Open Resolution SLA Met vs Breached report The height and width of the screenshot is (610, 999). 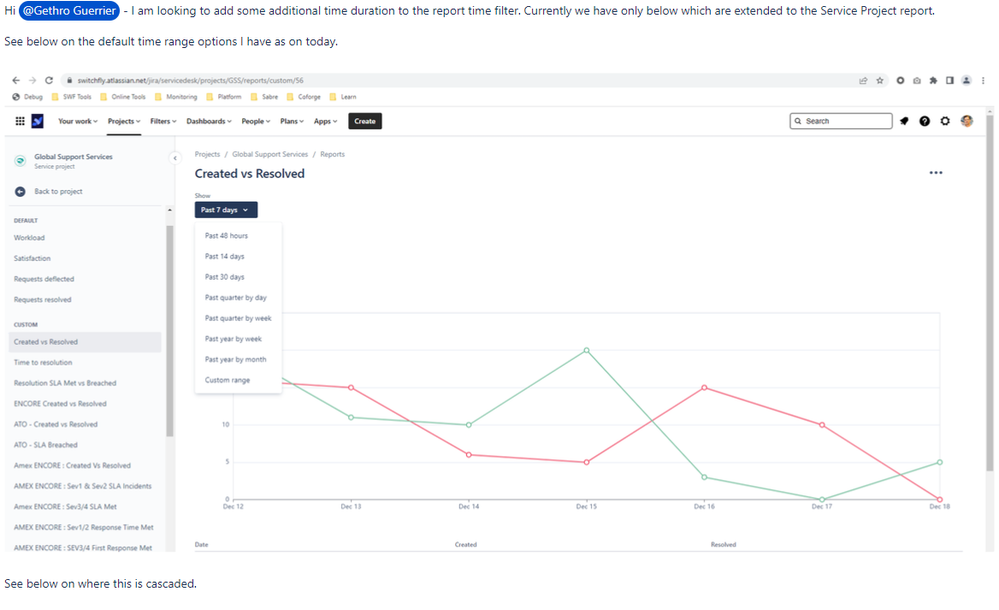[65, 383]
